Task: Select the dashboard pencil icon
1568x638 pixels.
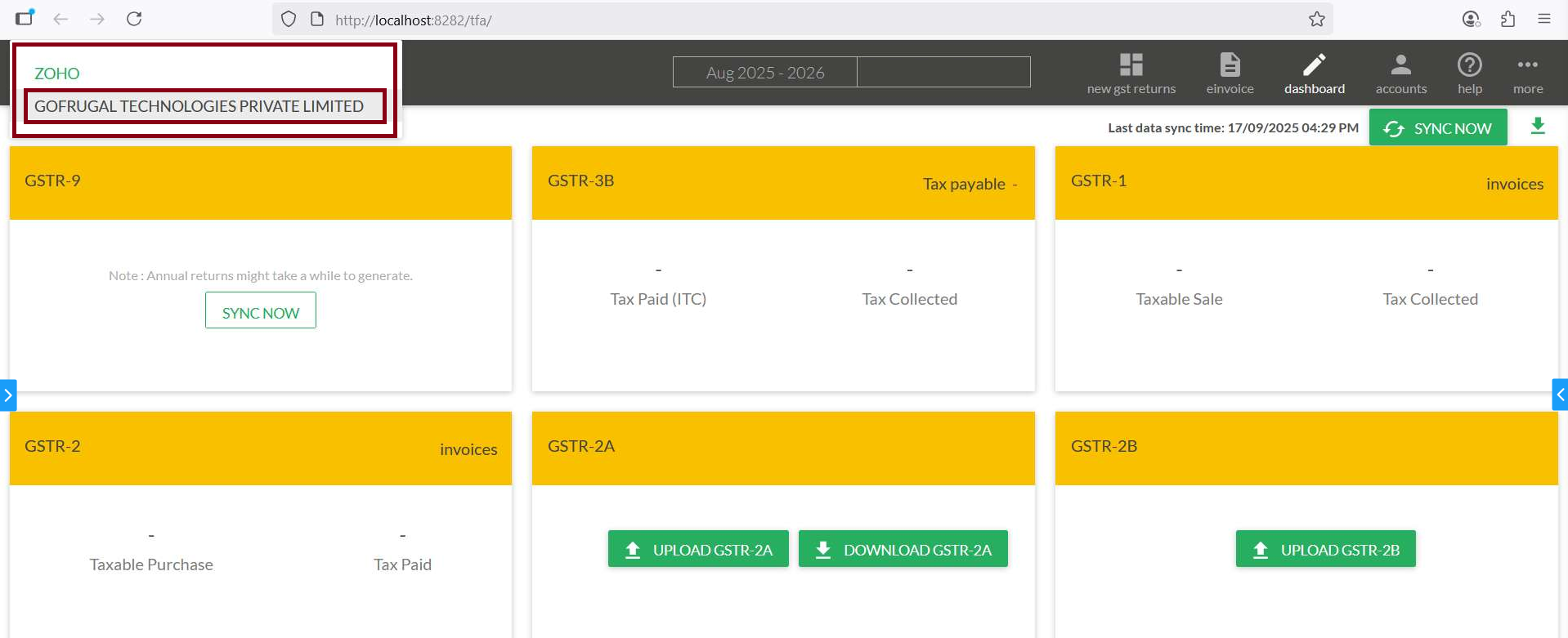Action: coord(1314,65)
